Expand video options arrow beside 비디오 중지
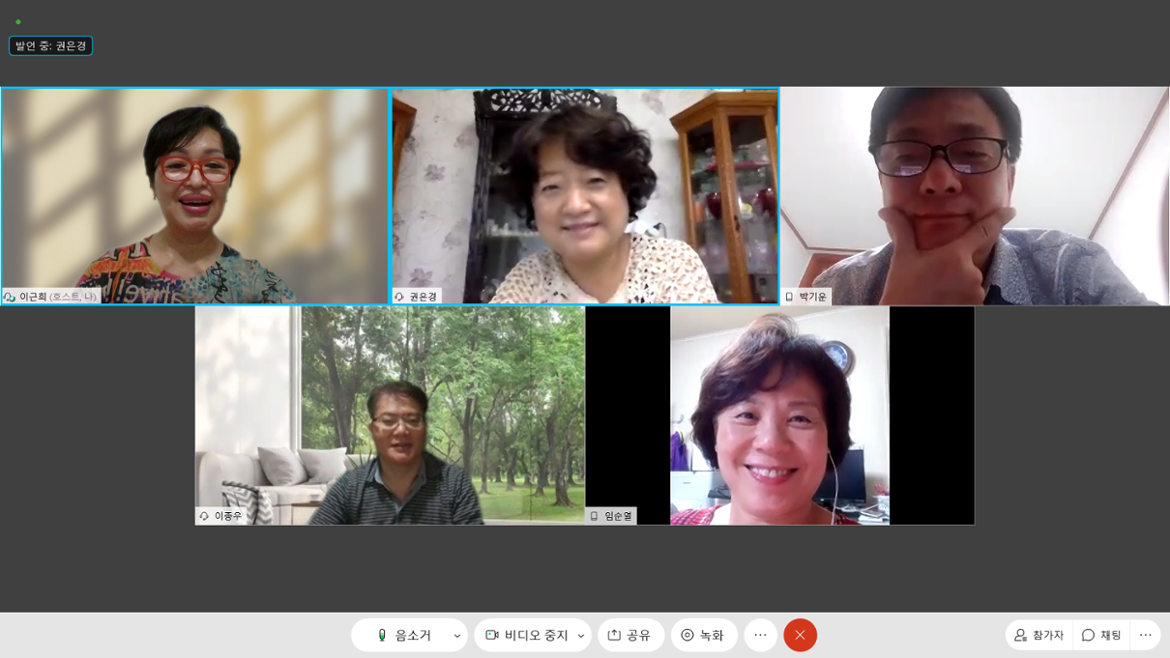The height and width of the screenshot is (658, 1170). pos(580,636)
